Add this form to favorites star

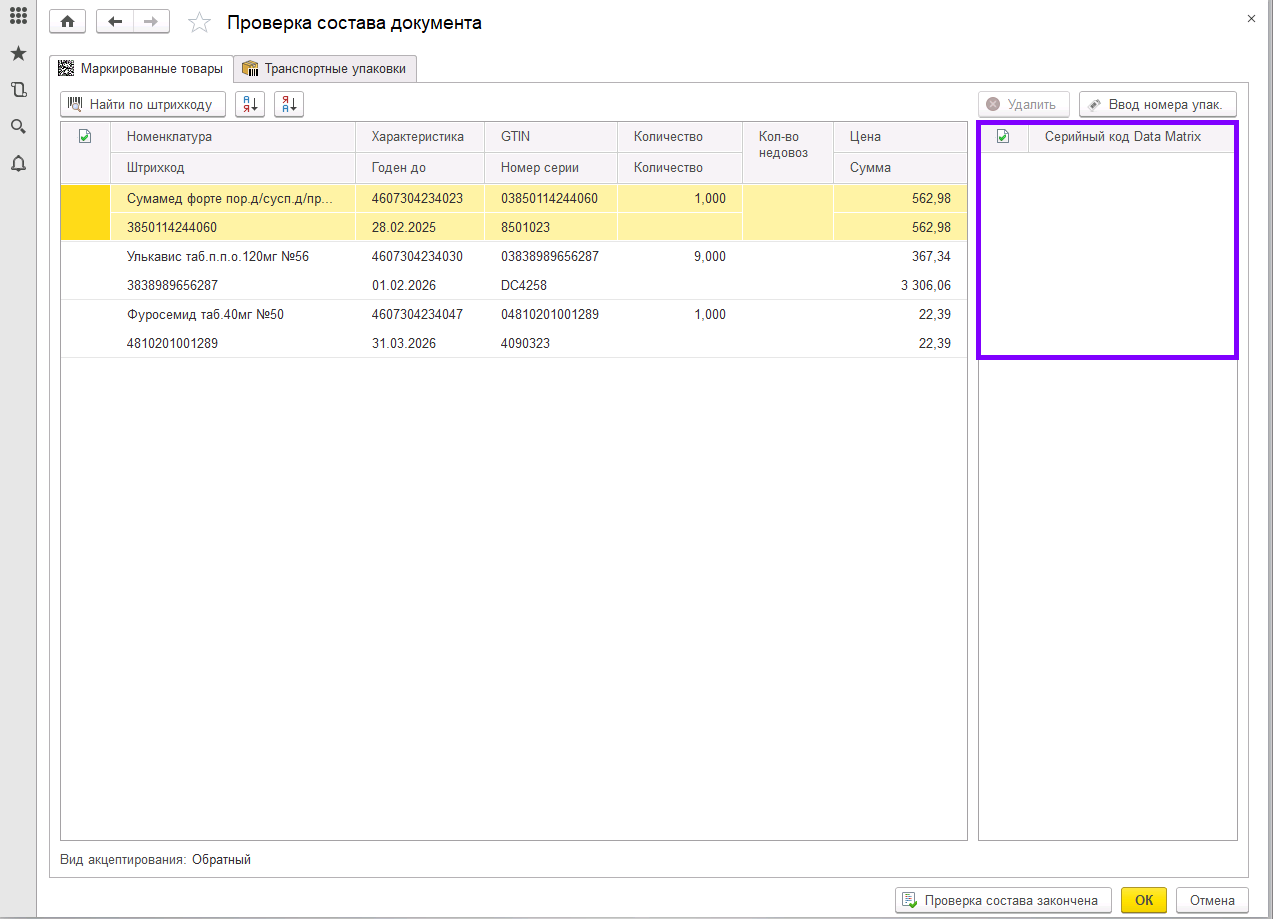200,23
